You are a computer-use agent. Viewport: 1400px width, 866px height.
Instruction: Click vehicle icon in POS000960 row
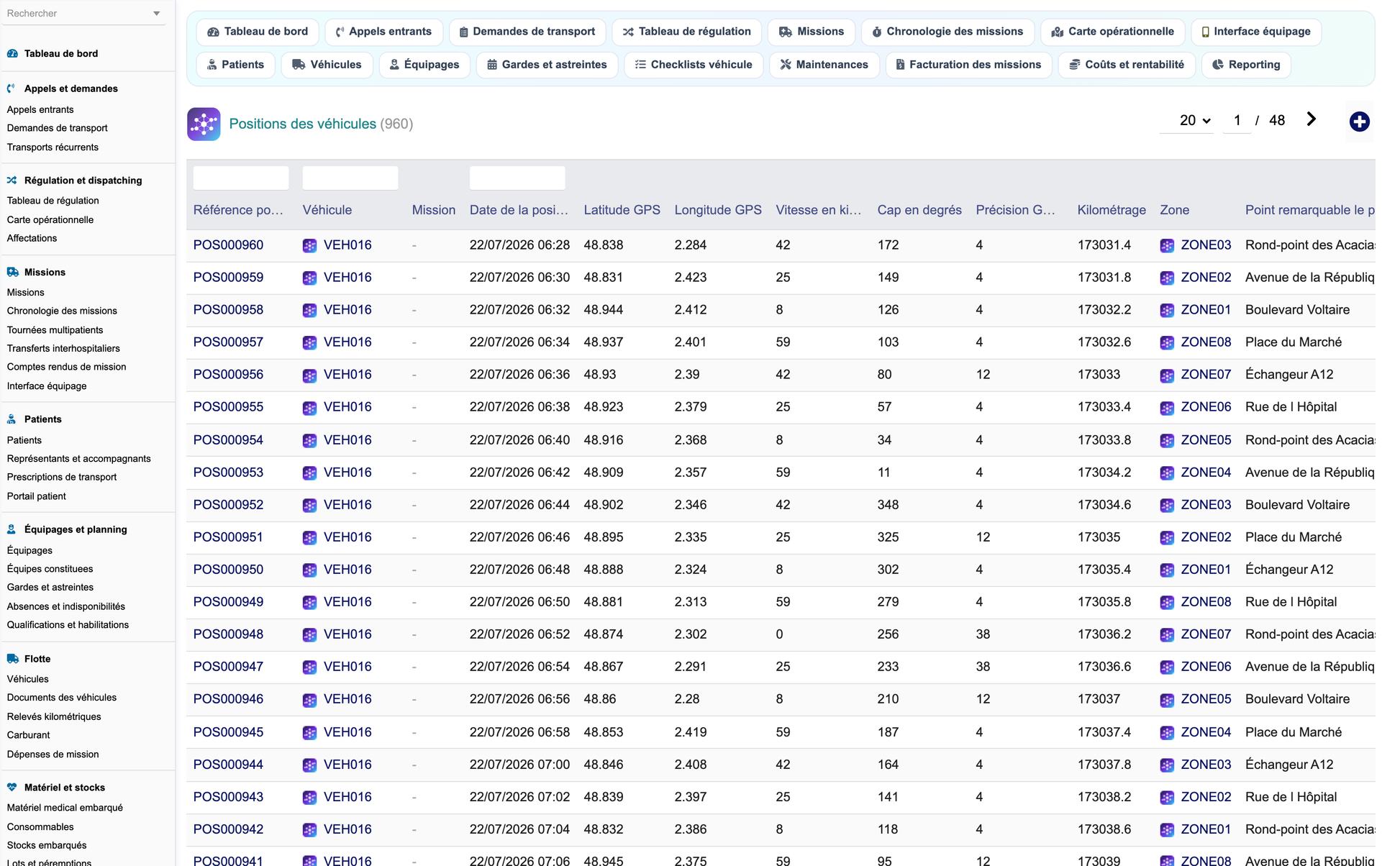pos(309,245)
